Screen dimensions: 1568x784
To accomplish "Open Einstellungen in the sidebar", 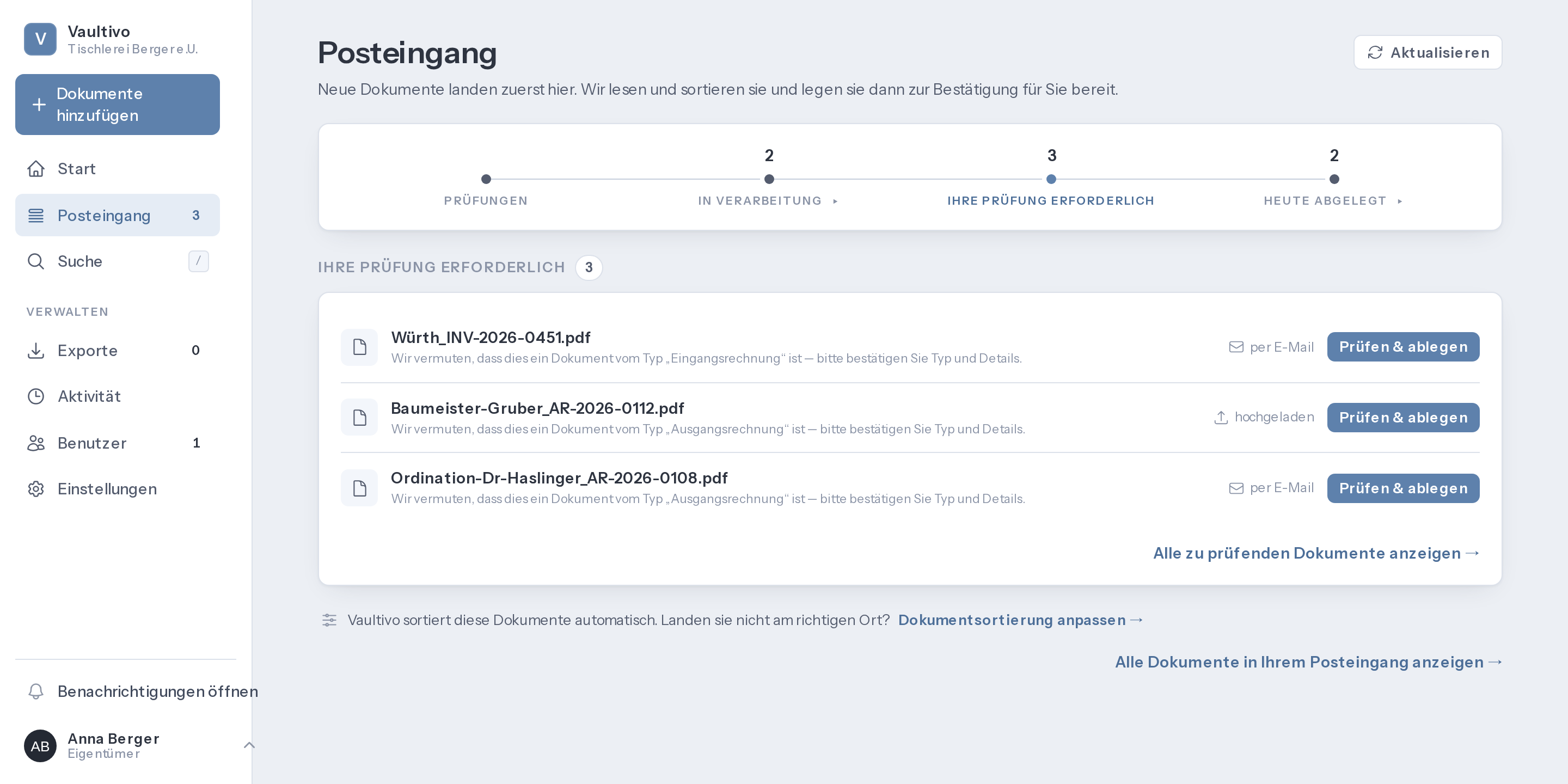I will [118, 489].
